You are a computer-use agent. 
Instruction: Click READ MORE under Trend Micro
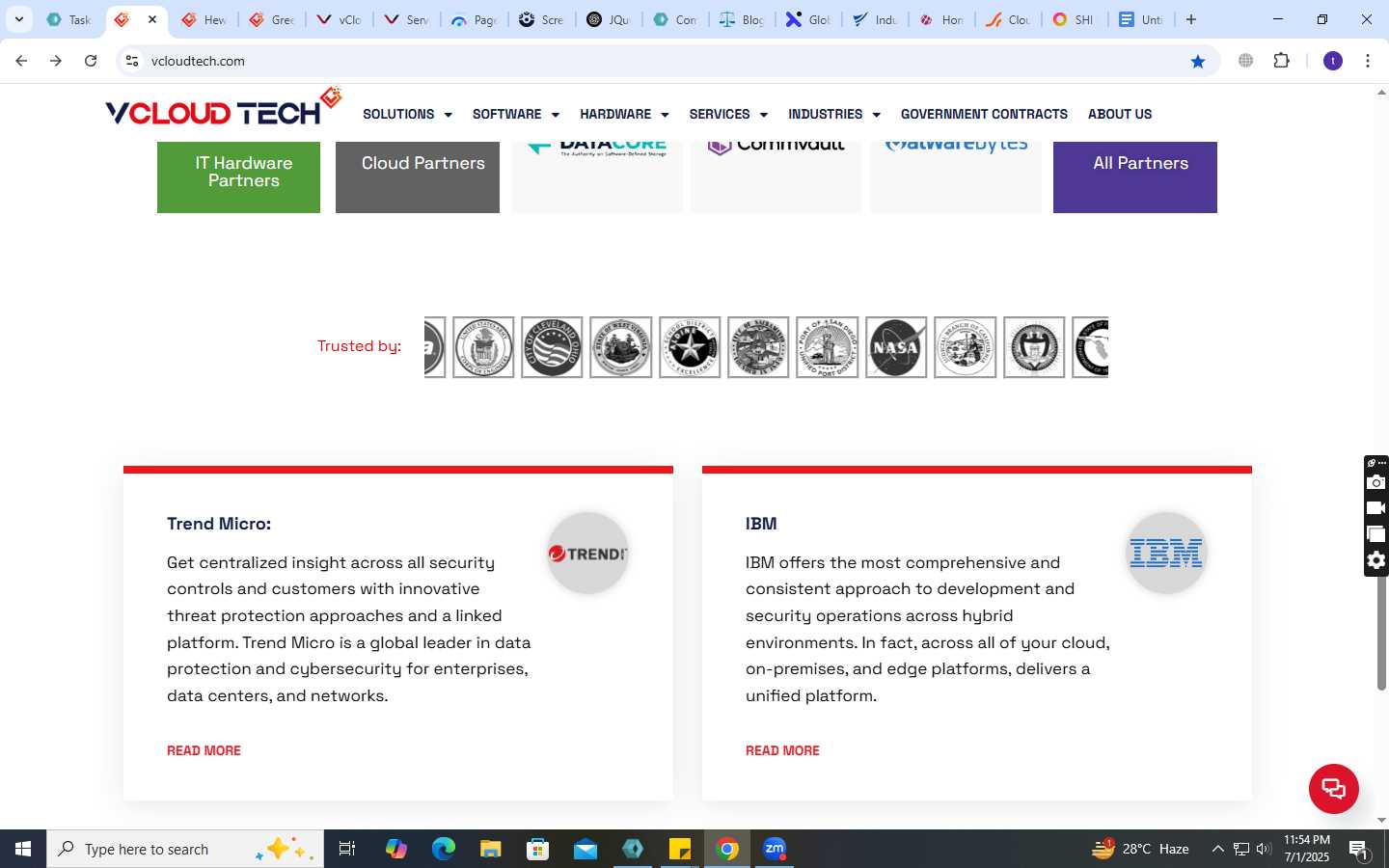[x=204, y=750]
